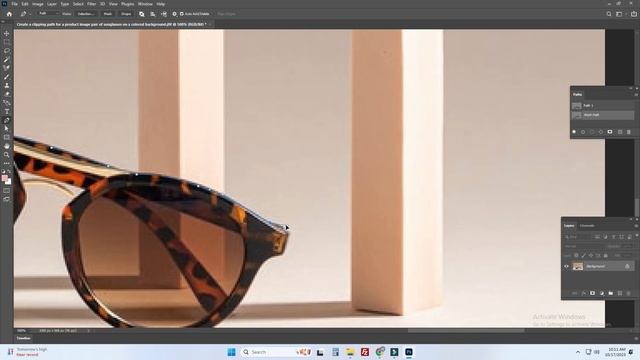The image size is (640, 360).
Task: Click the foreground color swatch
Action: coord(5,178)
